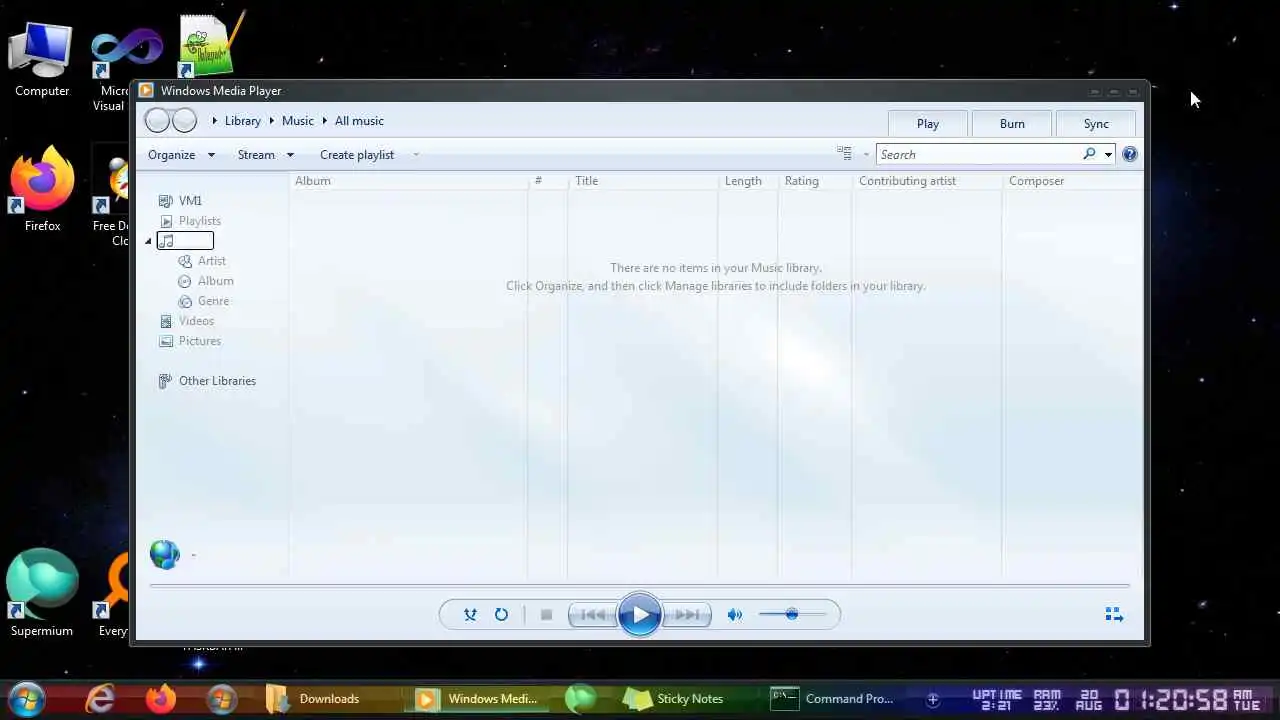This screenshot has height=720, width=1280.
Task: Click the Windows Start orb
Action: [27, 698]
